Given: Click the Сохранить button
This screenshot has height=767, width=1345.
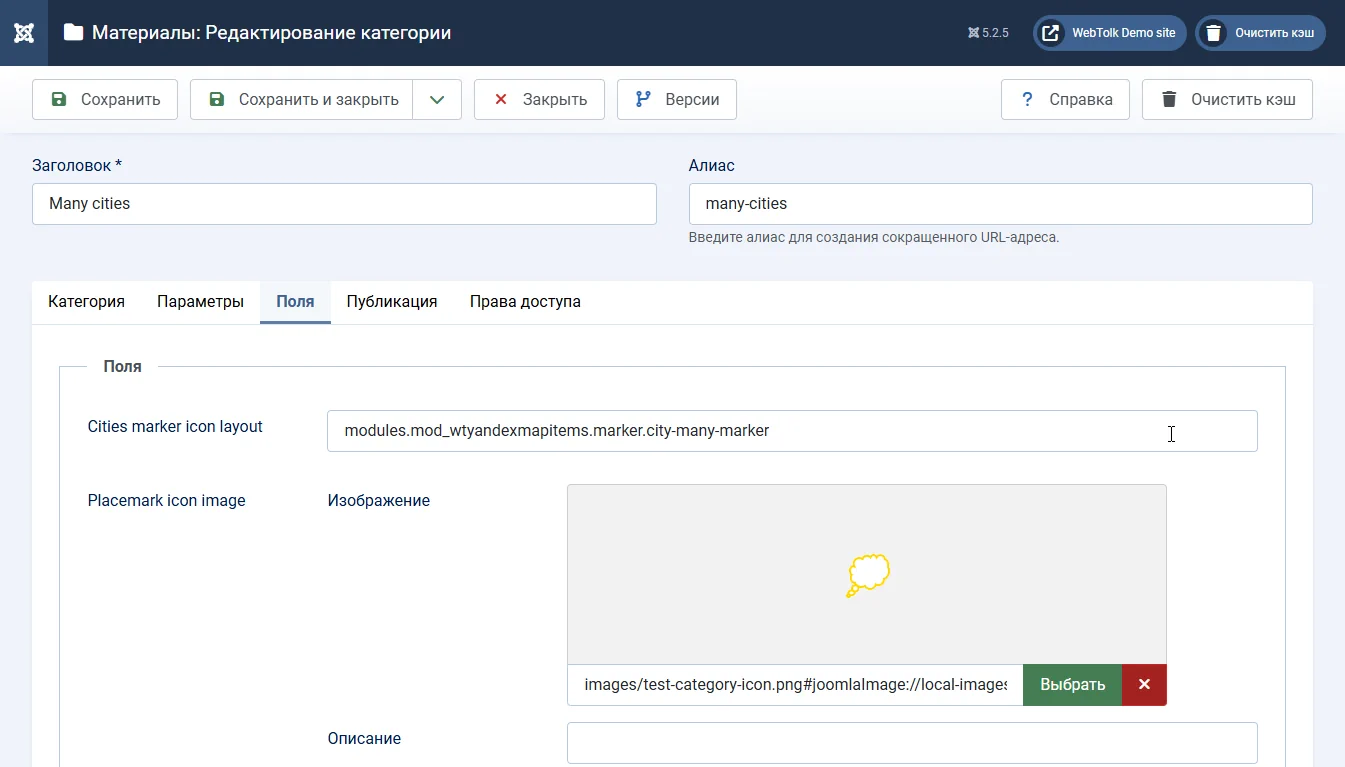Looking at the screenshot, I should coord(105,100).
